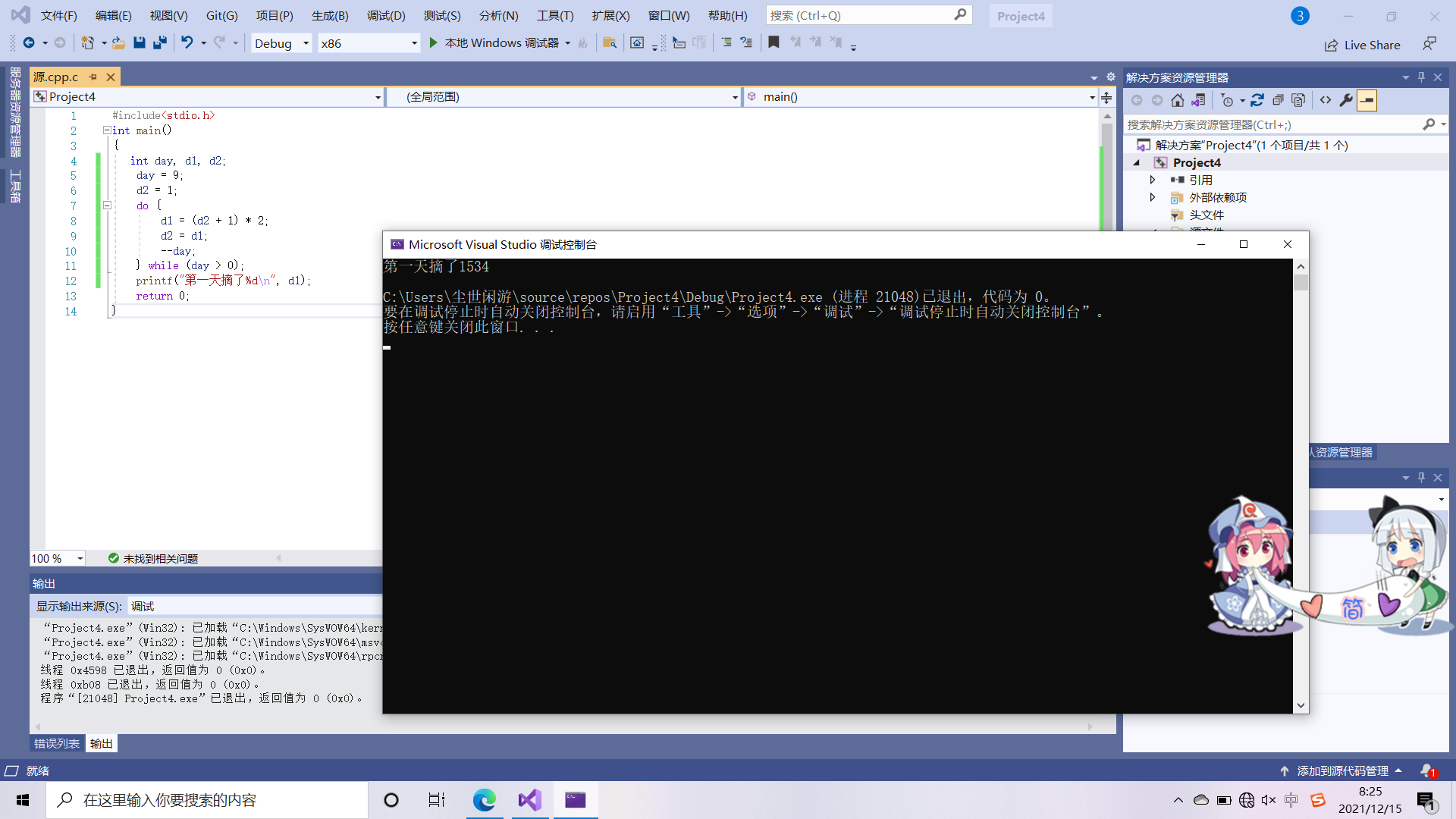Toggle auto-hide pin on Solution Explorer panel

click(x=1421, y=77)
